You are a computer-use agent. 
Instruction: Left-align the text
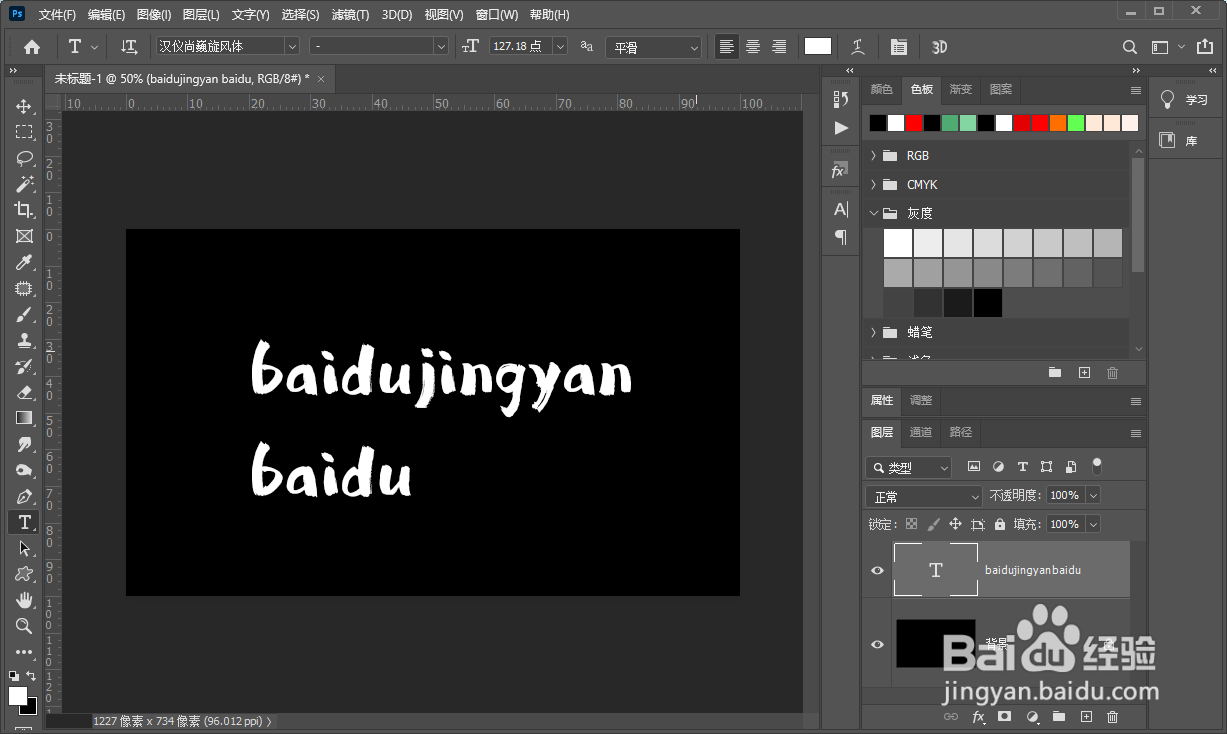tap(727, 47)
